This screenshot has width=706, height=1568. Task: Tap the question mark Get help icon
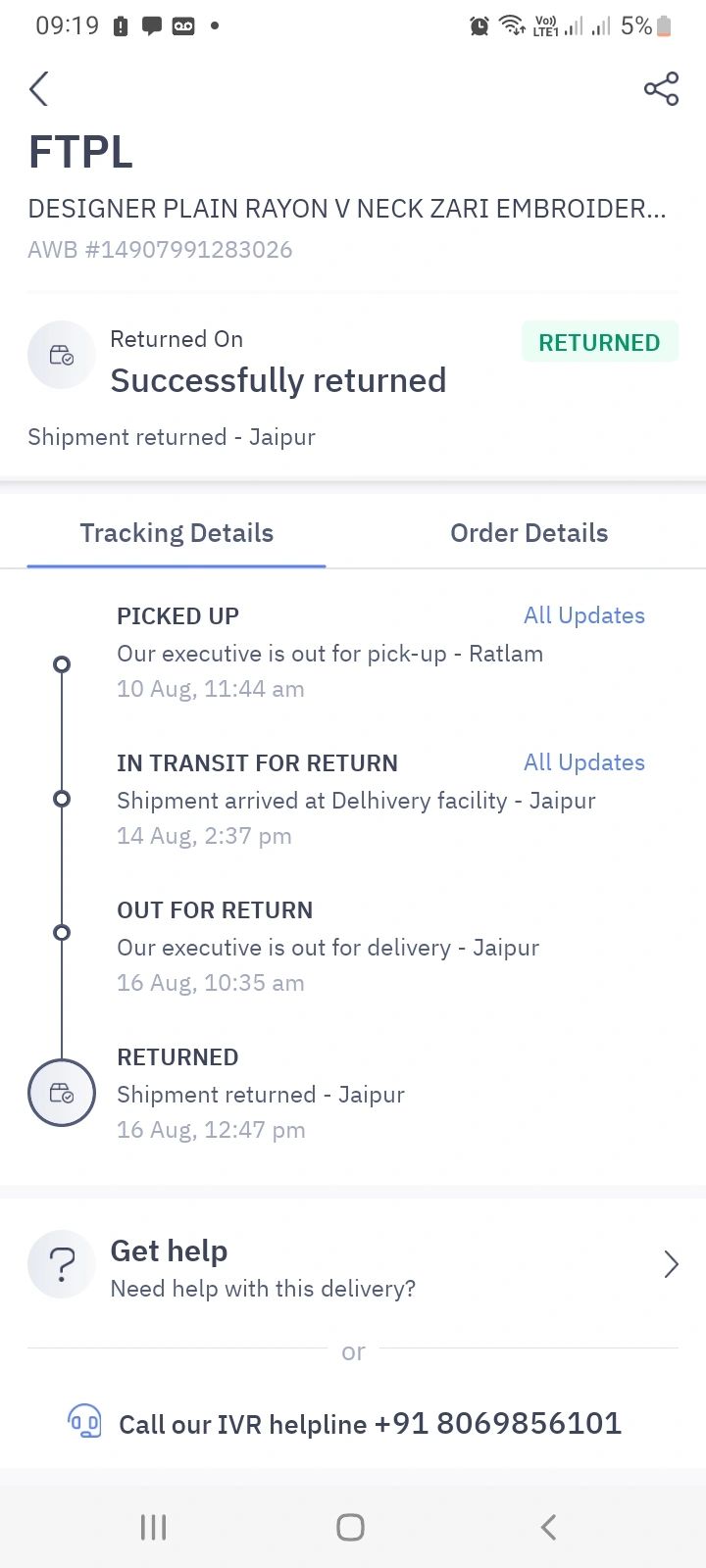pyautogui.click(x=62, y=1264)
